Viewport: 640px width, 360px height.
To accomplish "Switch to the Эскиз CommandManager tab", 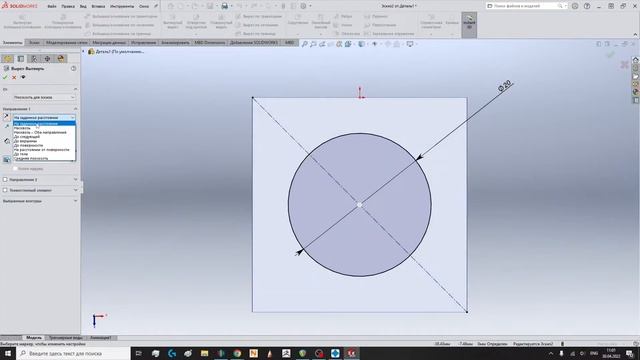I will coord(34,42).
